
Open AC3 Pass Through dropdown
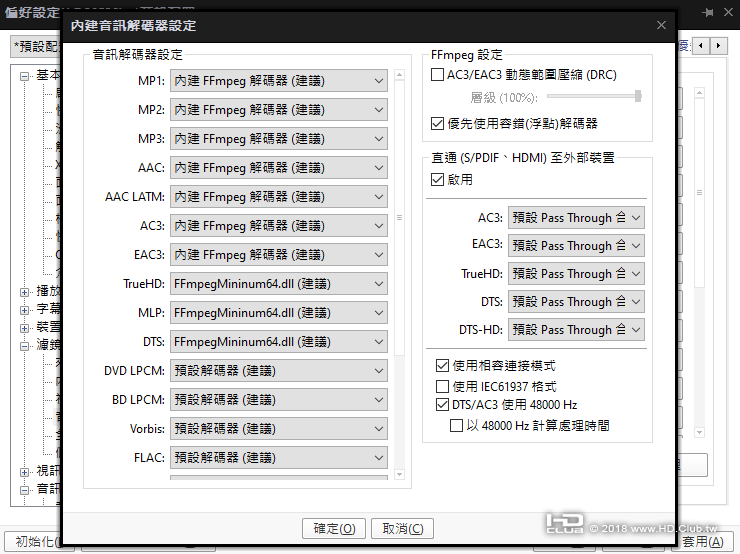tap(576, 218)
